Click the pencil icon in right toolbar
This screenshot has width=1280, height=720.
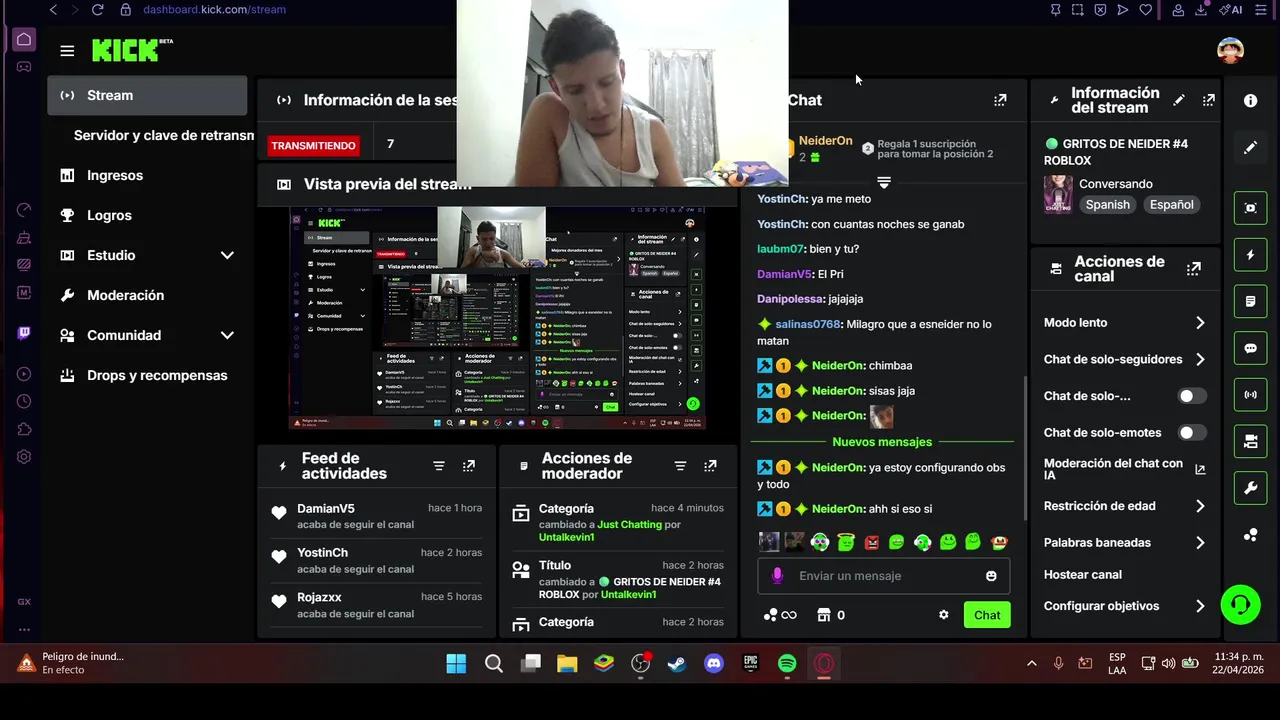pos(1250,147)
